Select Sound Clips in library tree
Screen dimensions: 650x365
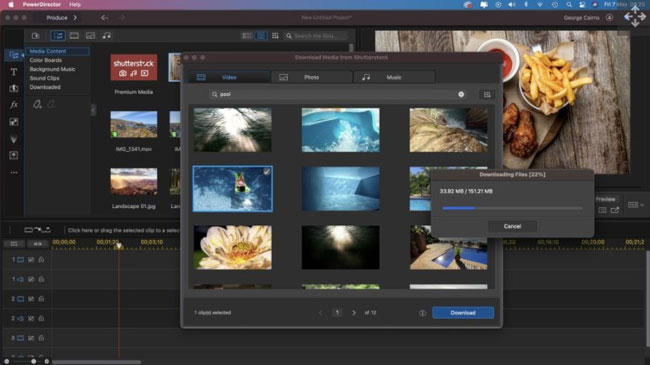44,78
